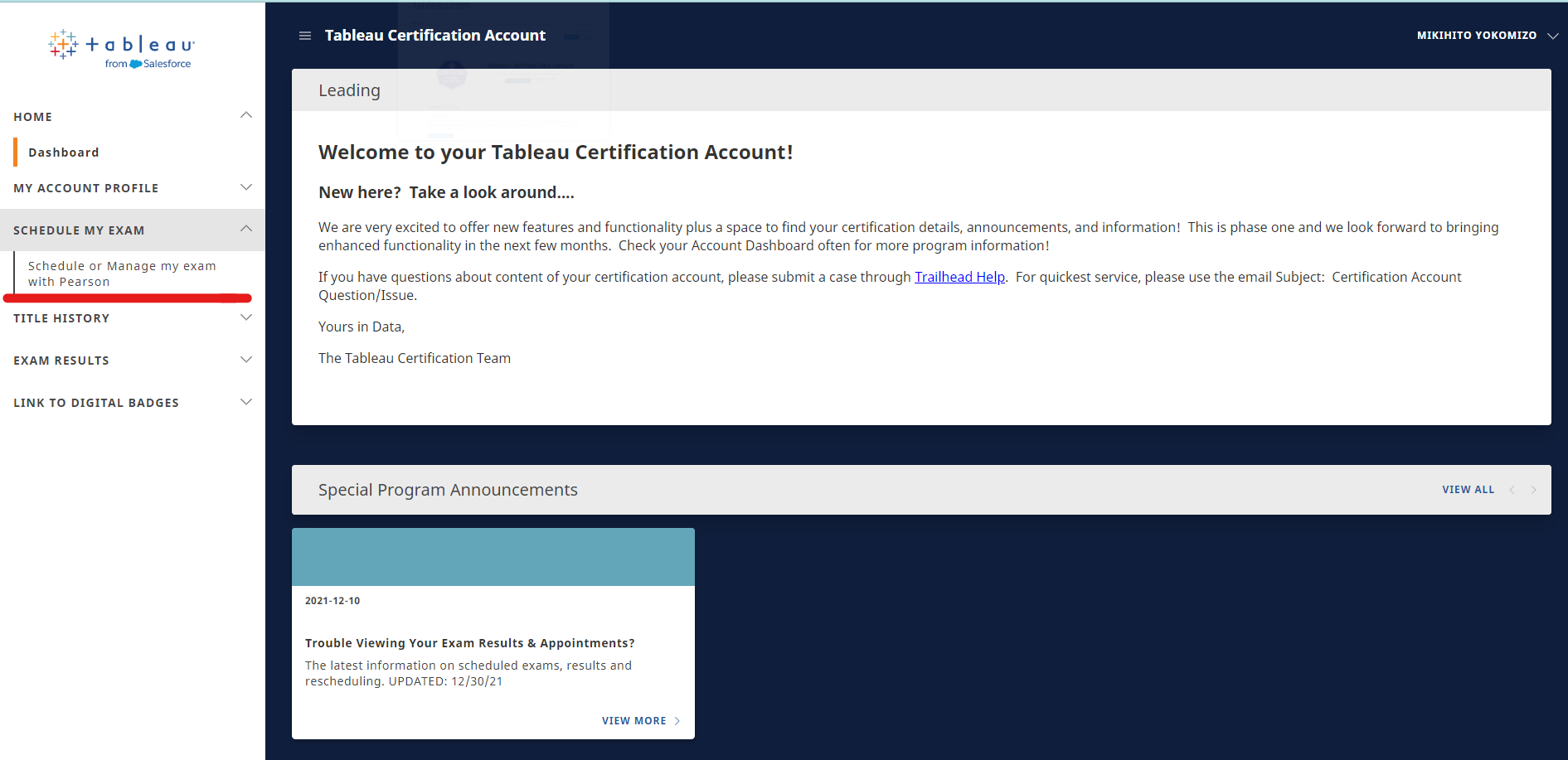Open the announcement card teal banner
Viewport: 1568px width, 760px height.
coord(493,557)
